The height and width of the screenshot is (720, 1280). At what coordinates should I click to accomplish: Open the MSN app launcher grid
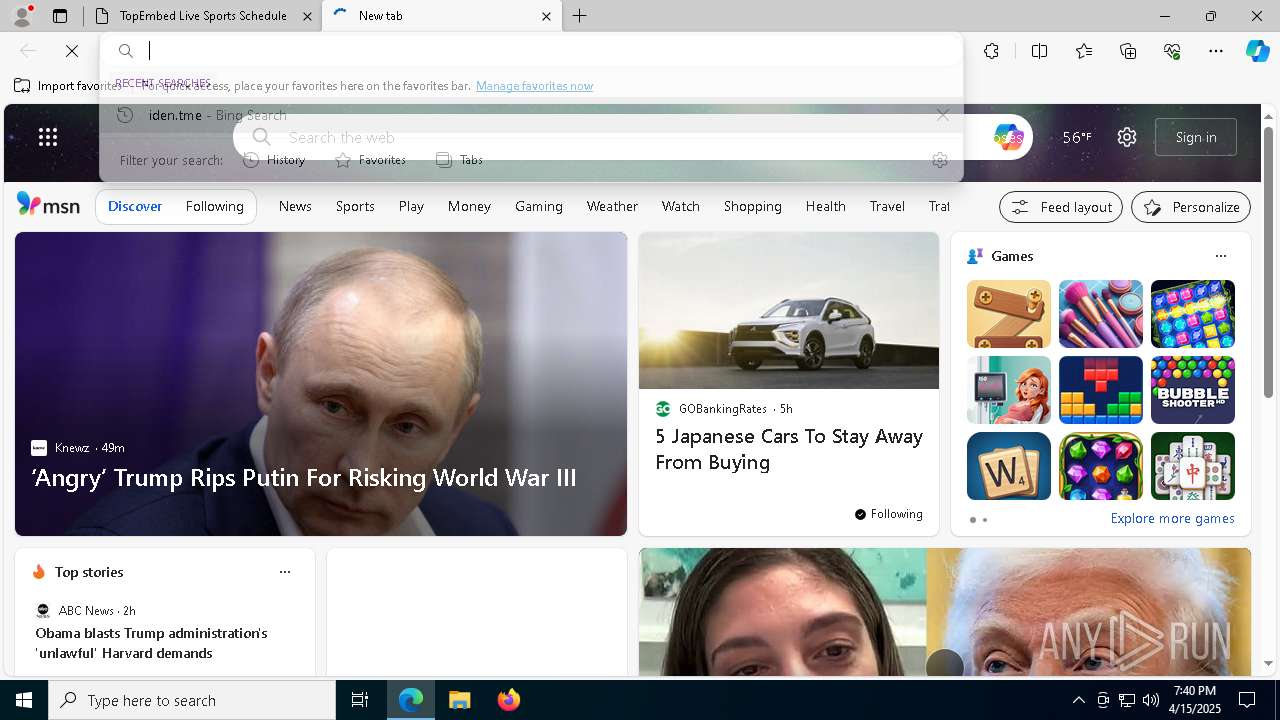click(x=48, y=137)
